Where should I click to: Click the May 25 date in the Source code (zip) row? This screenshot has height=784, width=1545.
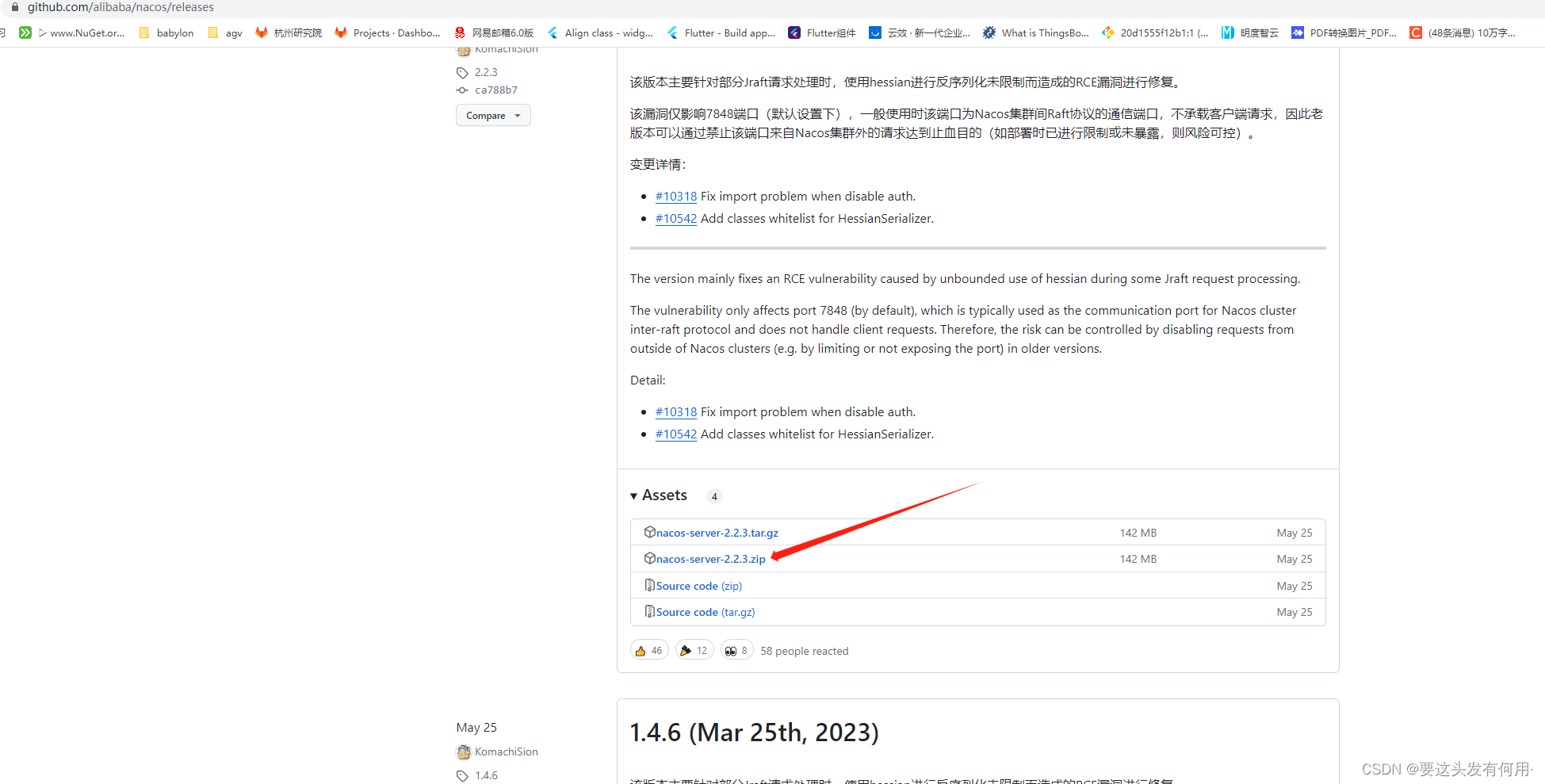(x=1295, y=586)
